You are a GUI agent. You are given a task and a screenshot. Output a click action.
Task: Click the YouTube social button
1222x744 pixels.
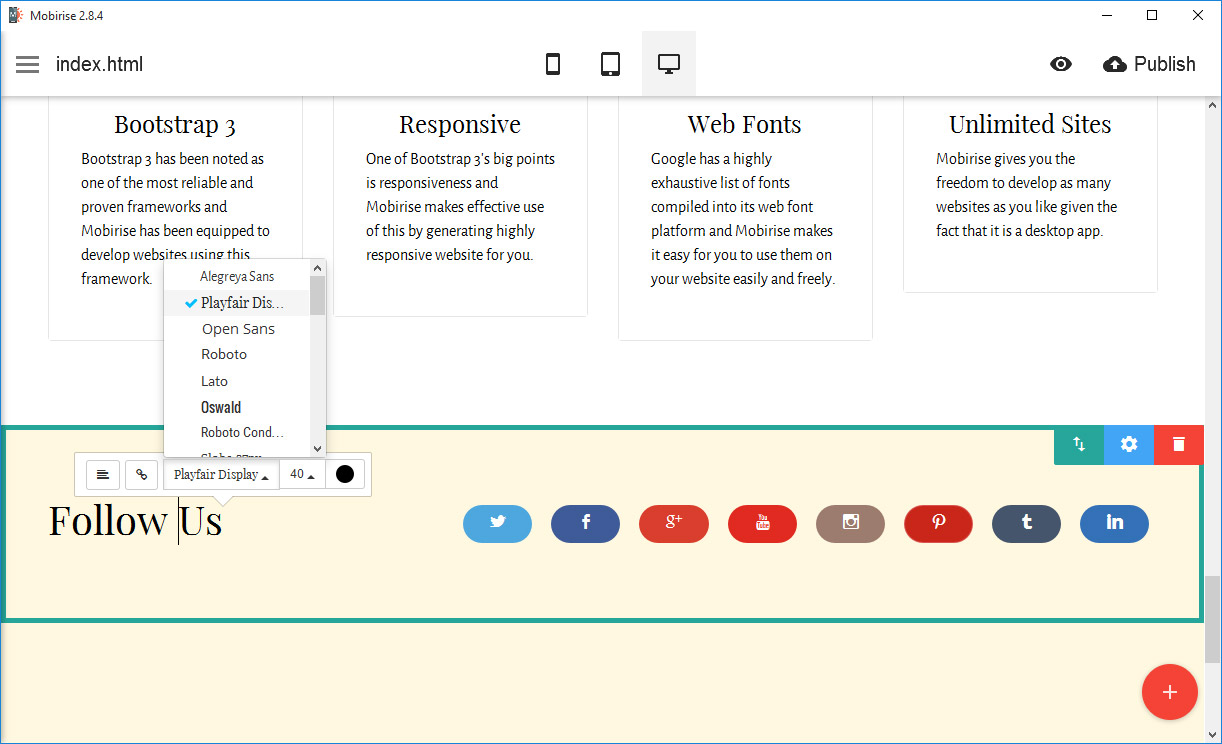tap(762, 524)
